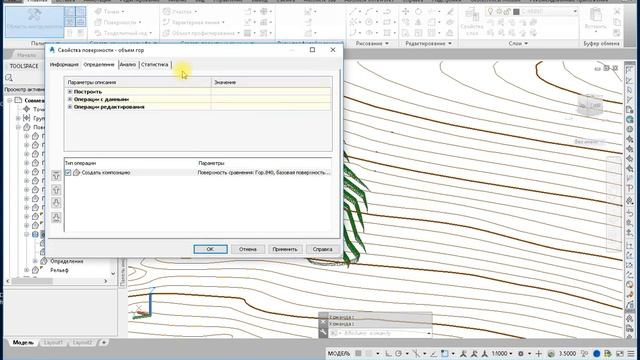
Task: Open the Редактирование panel dropdown
Action: click(x=428, y=43)
